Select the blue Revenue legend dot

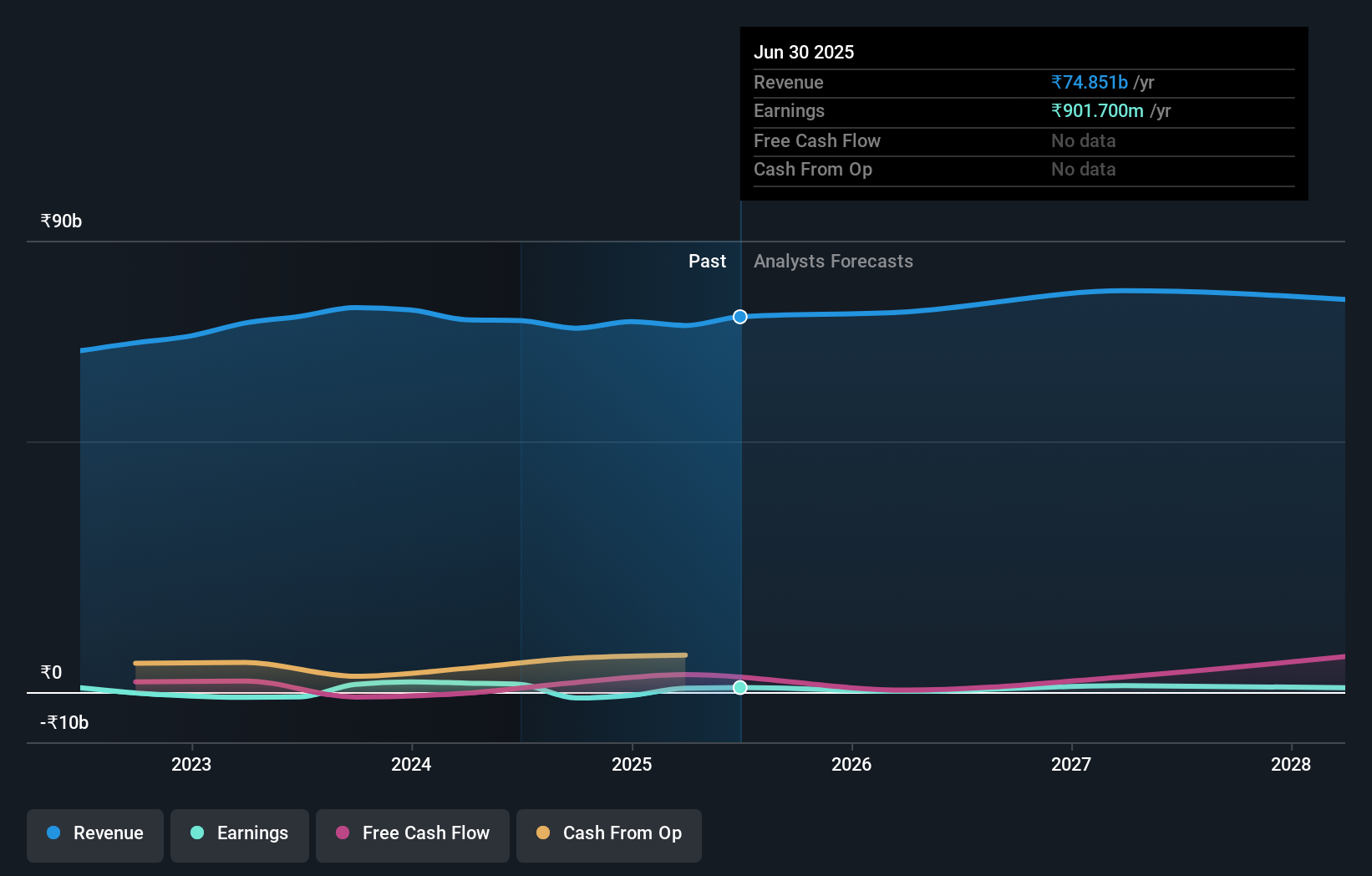[x=53, y=833]
